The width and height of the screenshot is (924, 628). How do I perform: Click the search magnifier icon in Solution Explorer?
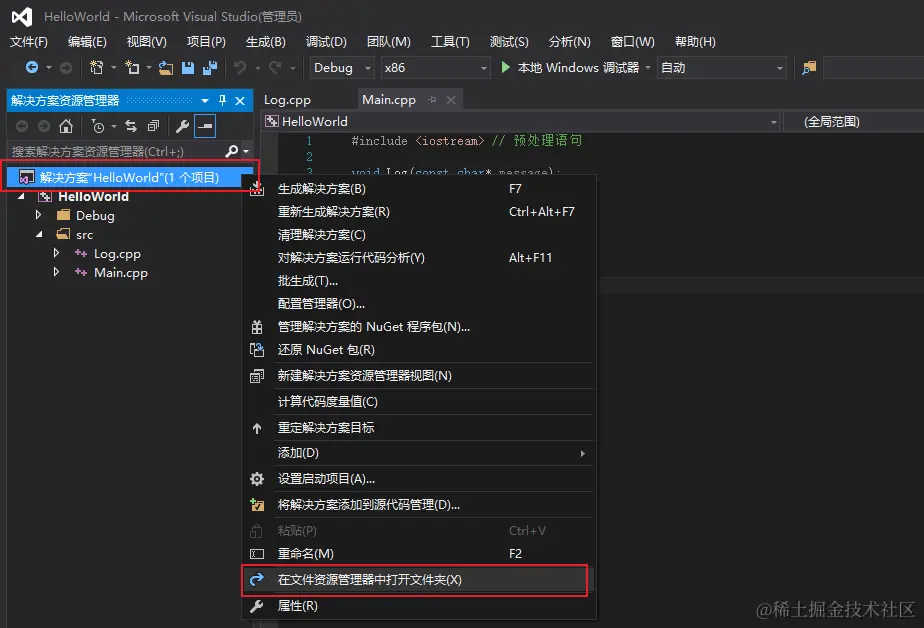[232, 151]
